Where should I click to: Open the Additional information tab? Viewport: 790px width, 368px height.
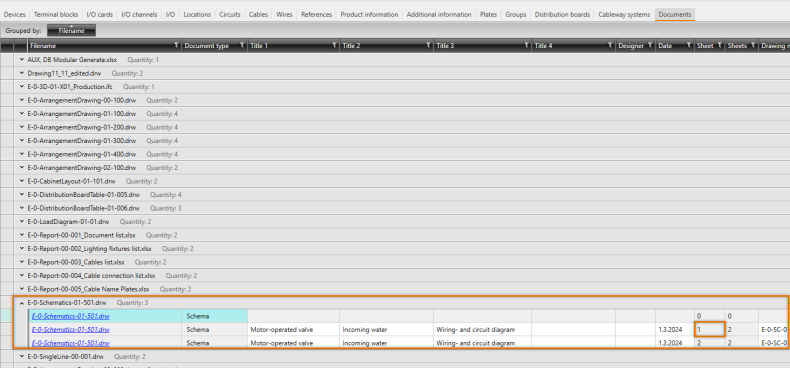coord(439,15)
